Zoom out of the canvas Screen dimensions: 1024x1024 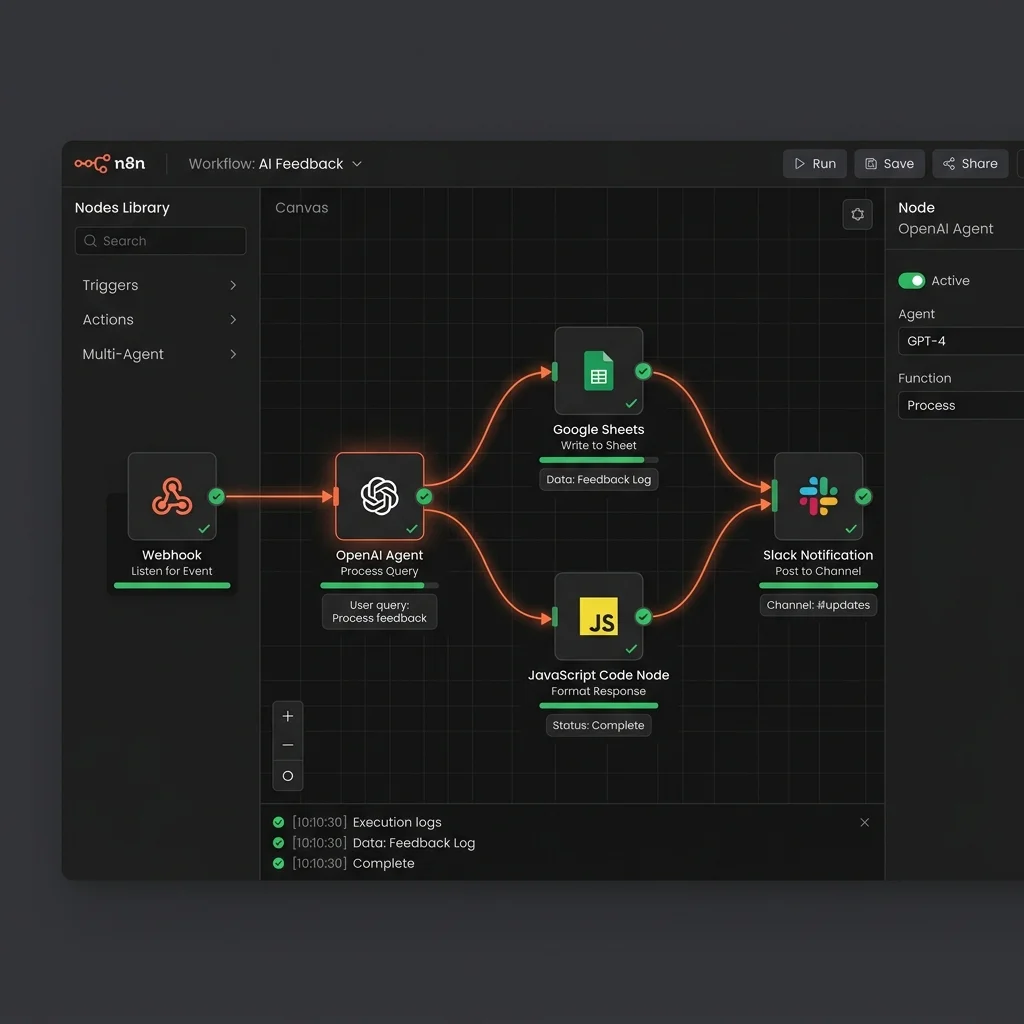pyautogui.click(x=288, y=745)
